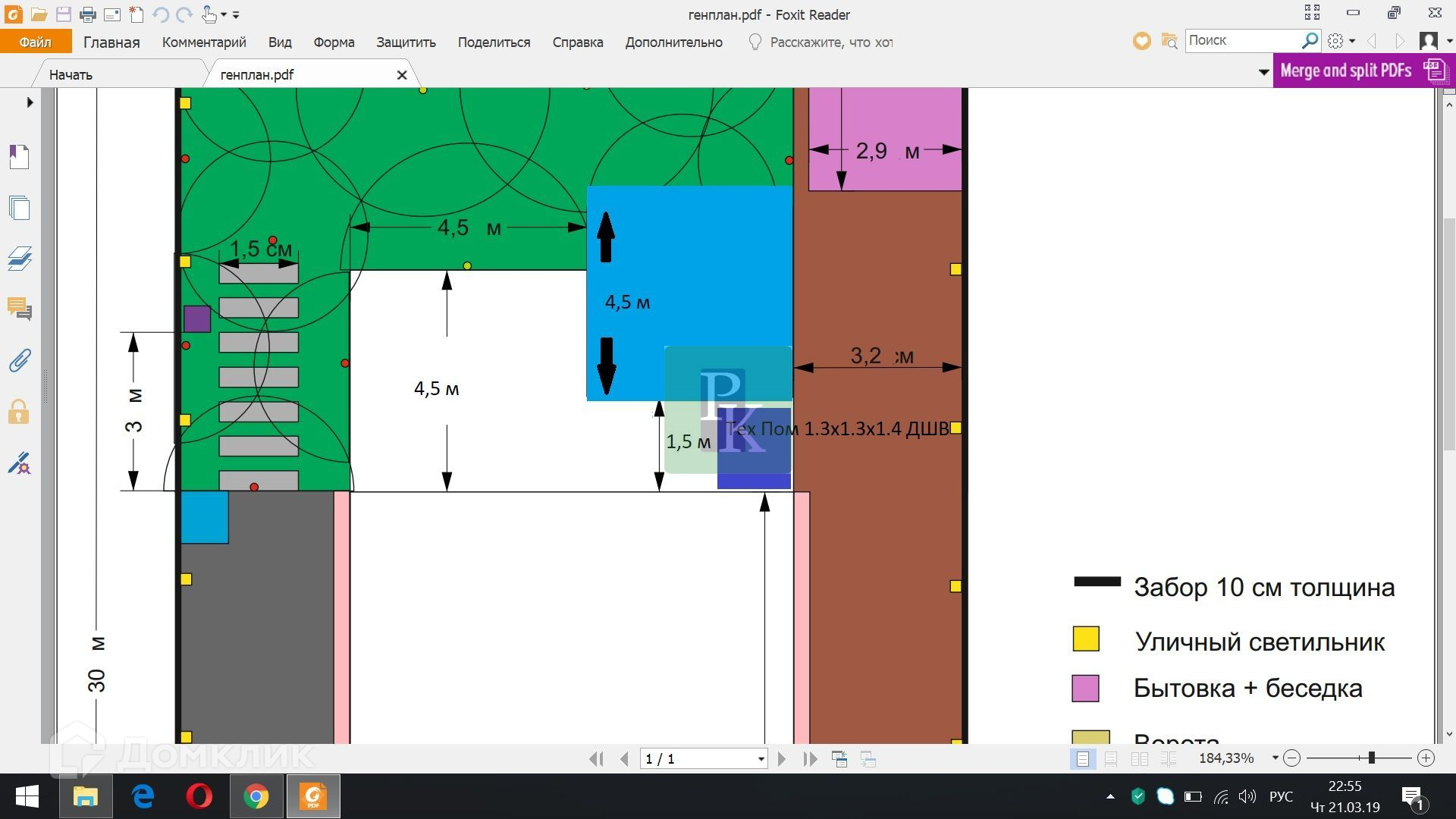
Task: Open the Layers panel in sidebar
Action: point(19,259)
